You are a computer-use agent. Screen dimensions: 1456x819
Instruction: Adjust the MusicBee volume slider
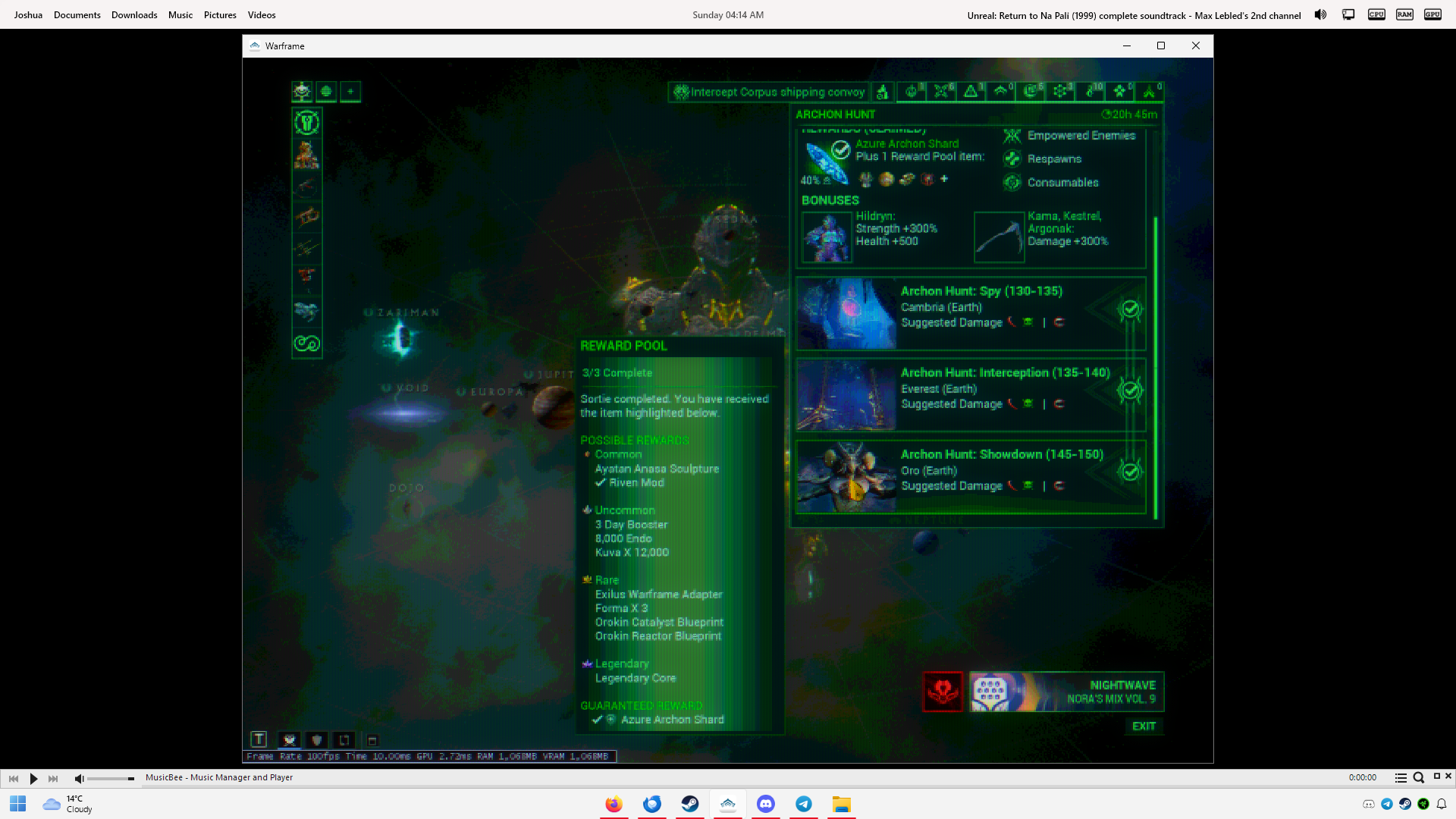pos(111,778)
